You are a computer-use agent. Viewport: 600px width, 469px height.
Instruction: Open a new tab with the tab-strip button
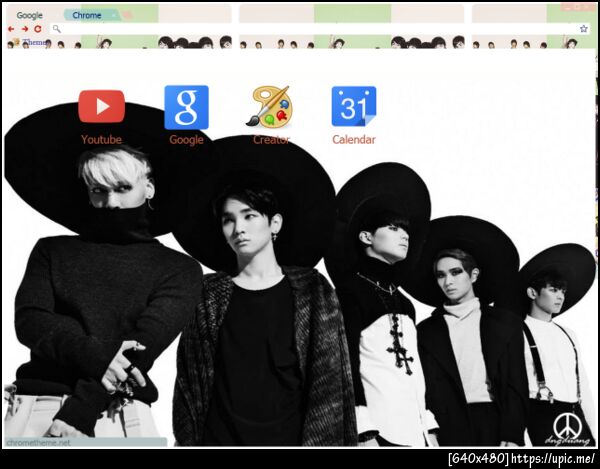(x=128, y=15)
